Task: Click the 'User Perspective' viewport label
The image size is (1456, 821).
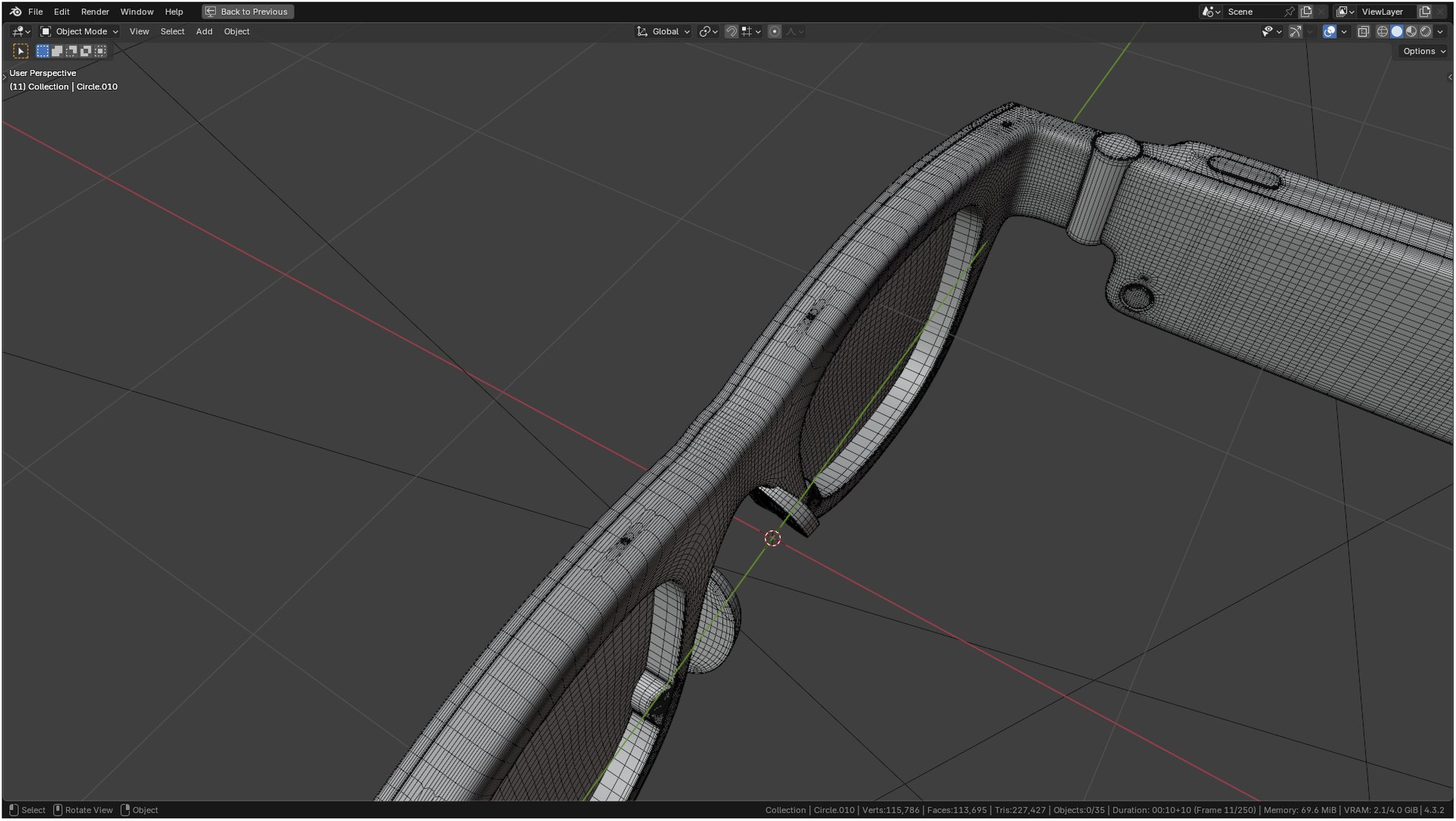Action: pyautogui.click(x=43, y=73)
